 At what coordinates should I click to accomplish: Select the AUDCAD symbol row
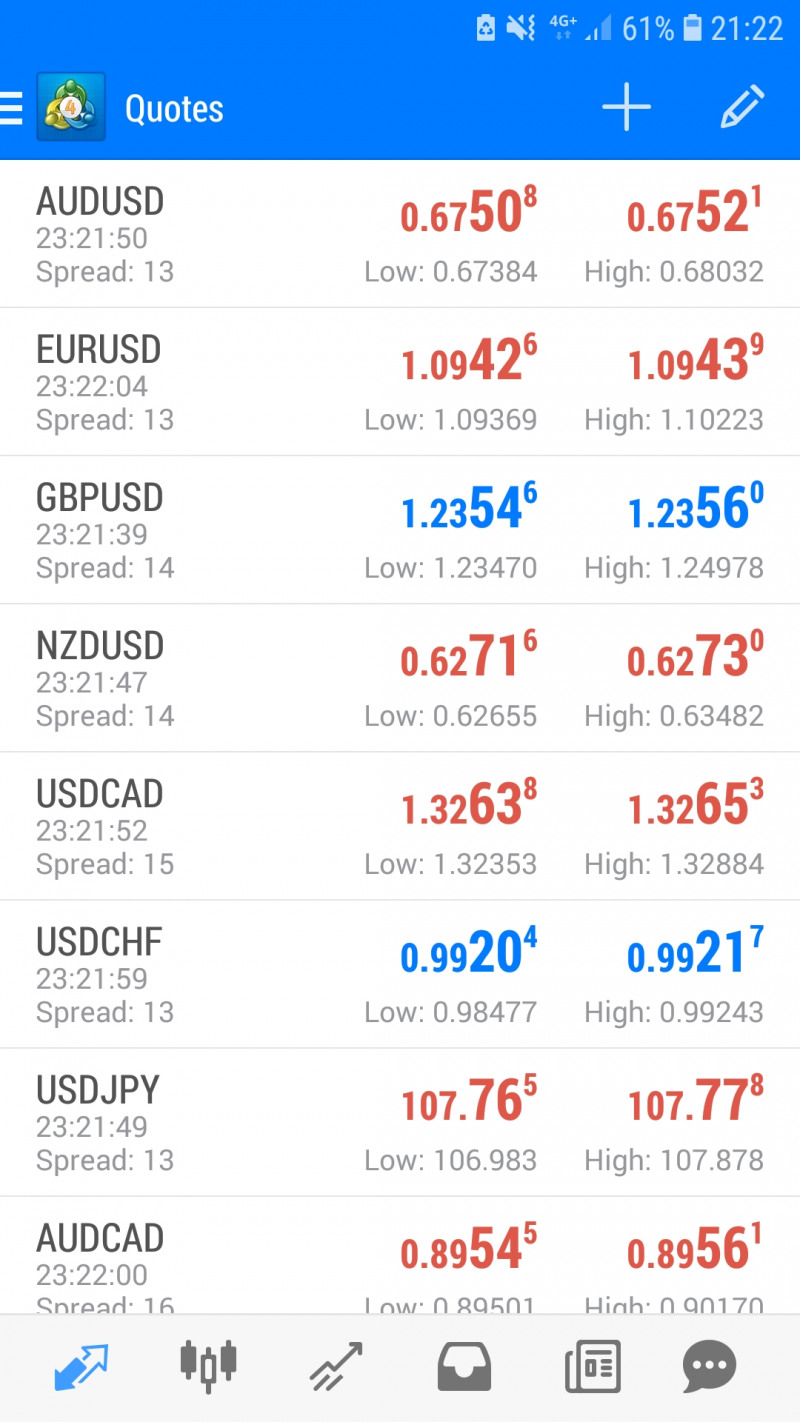(x=400, y=1256)
